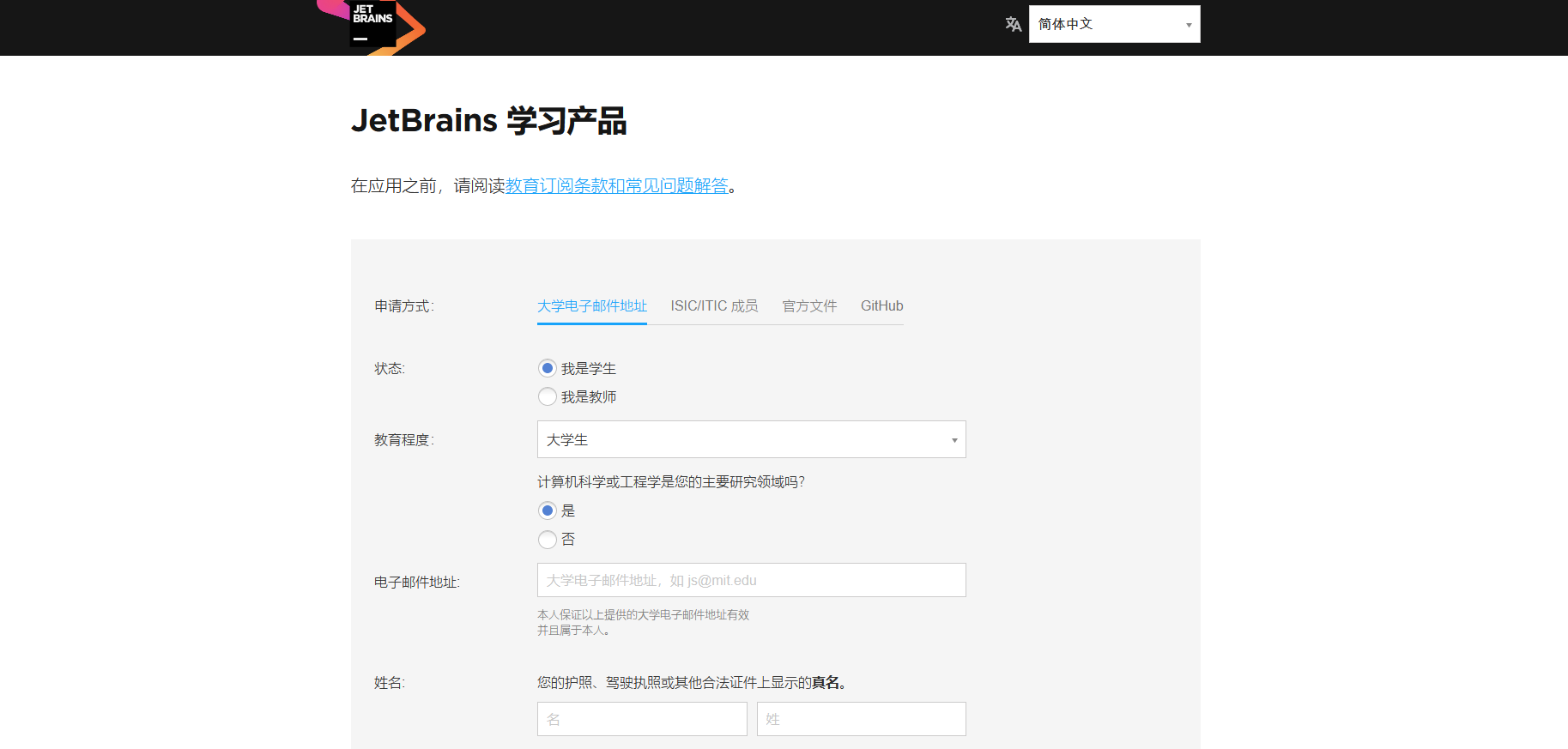Viewport: 1568px width, 749px height.
Task: Open the 简体中文 language dropdown
Action: tap(1114, 24)
